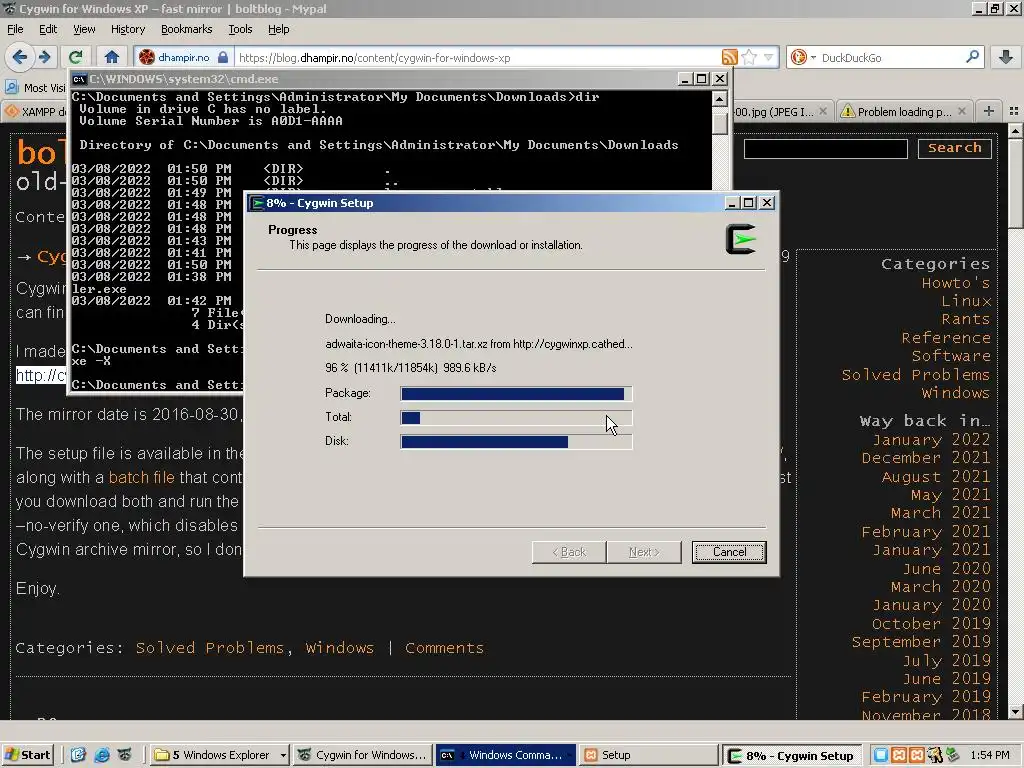Open the Howto's category link
The width and height of the screenshot is (1024, 768).
(955, 283)
